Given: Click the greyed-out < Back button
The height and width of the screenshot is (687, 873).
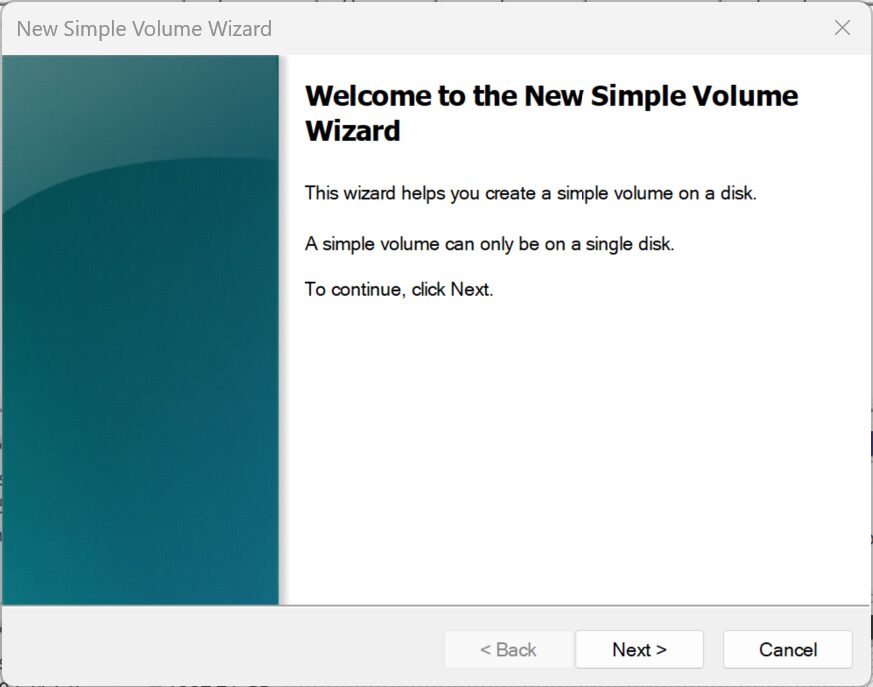Looking at the screenshot, I should (508, 649).
